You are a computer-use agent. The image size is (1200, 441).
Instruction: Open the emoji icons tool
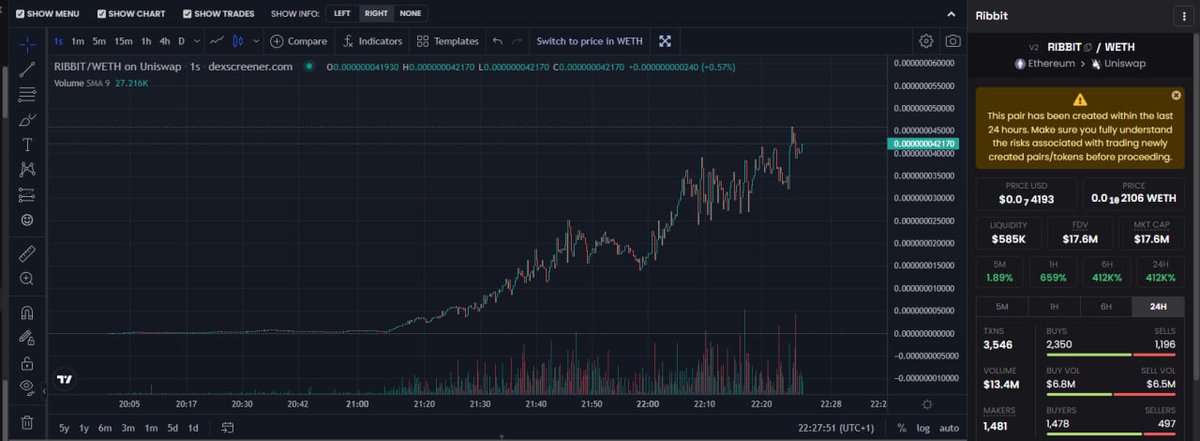[28, 219]
